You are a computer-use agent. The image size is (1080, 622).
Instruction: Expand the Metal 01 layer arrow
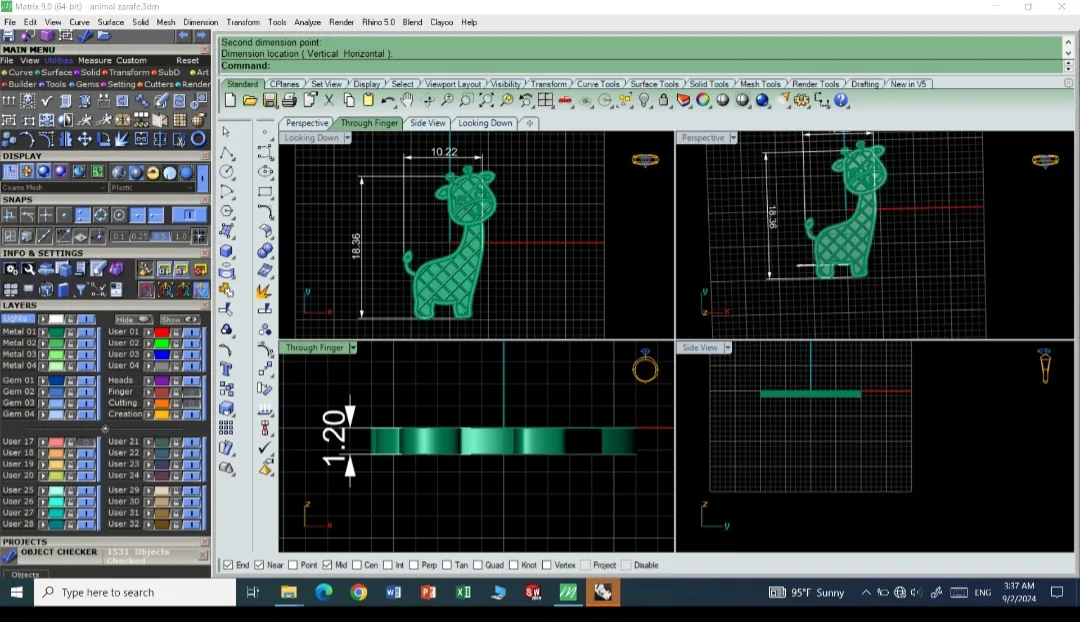pyautogui.click(x=43, y=332)
